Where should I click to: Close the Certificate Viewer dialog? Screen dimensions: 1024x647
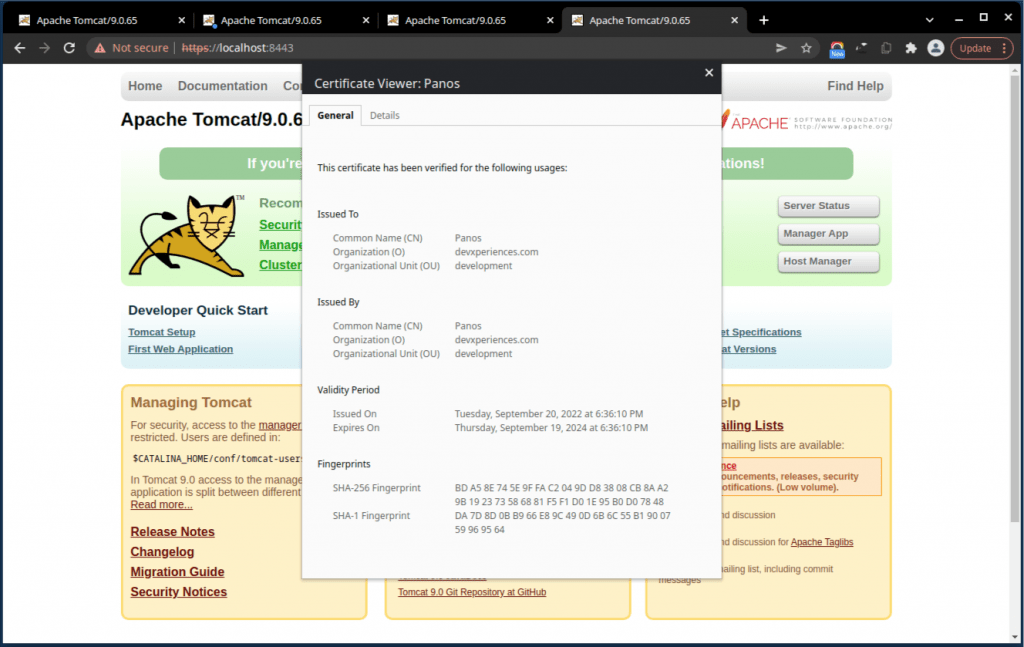point(709,72)
